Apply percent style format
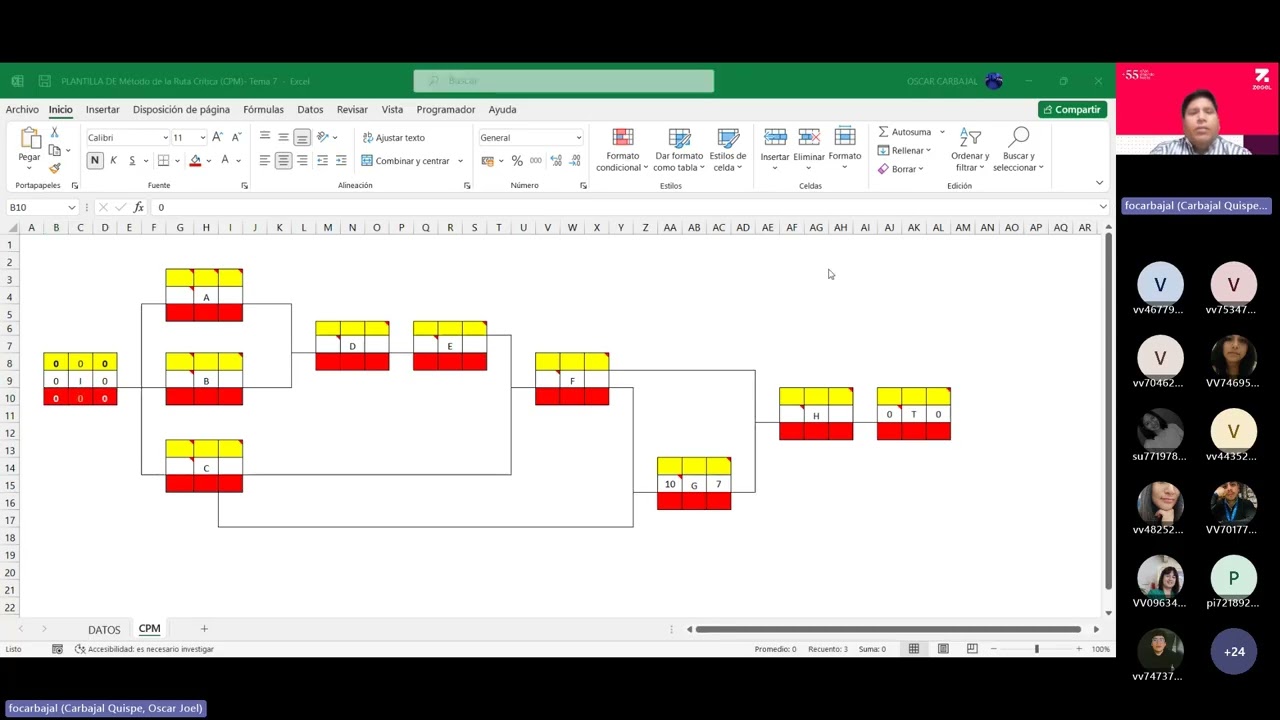This screenshot has height=720, width=1280. pos(517,160)
